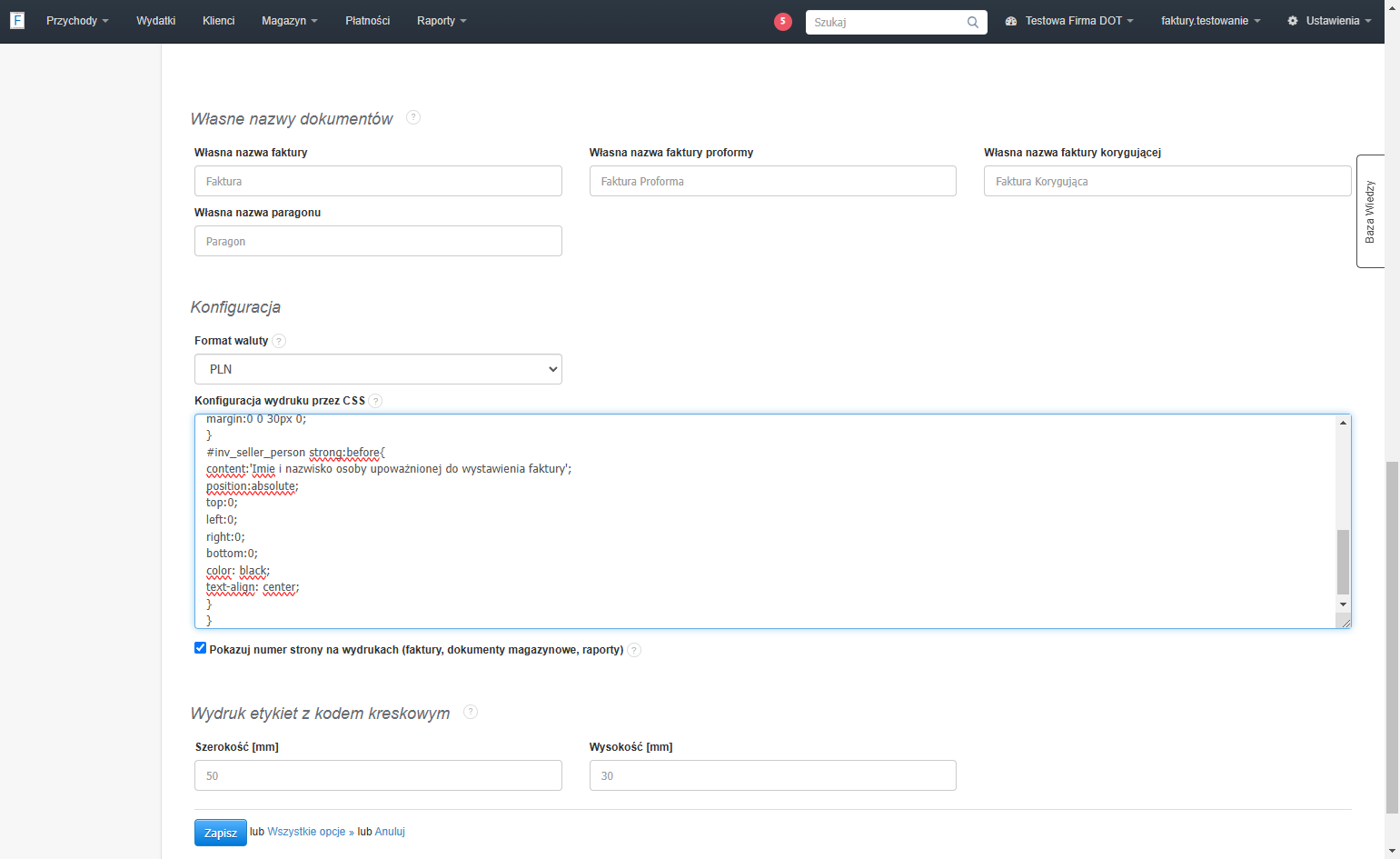Click the Własna nazwa paragonu field
Image resolution: width=1400 pixels, height=859 pixels.
click(378, 241)
